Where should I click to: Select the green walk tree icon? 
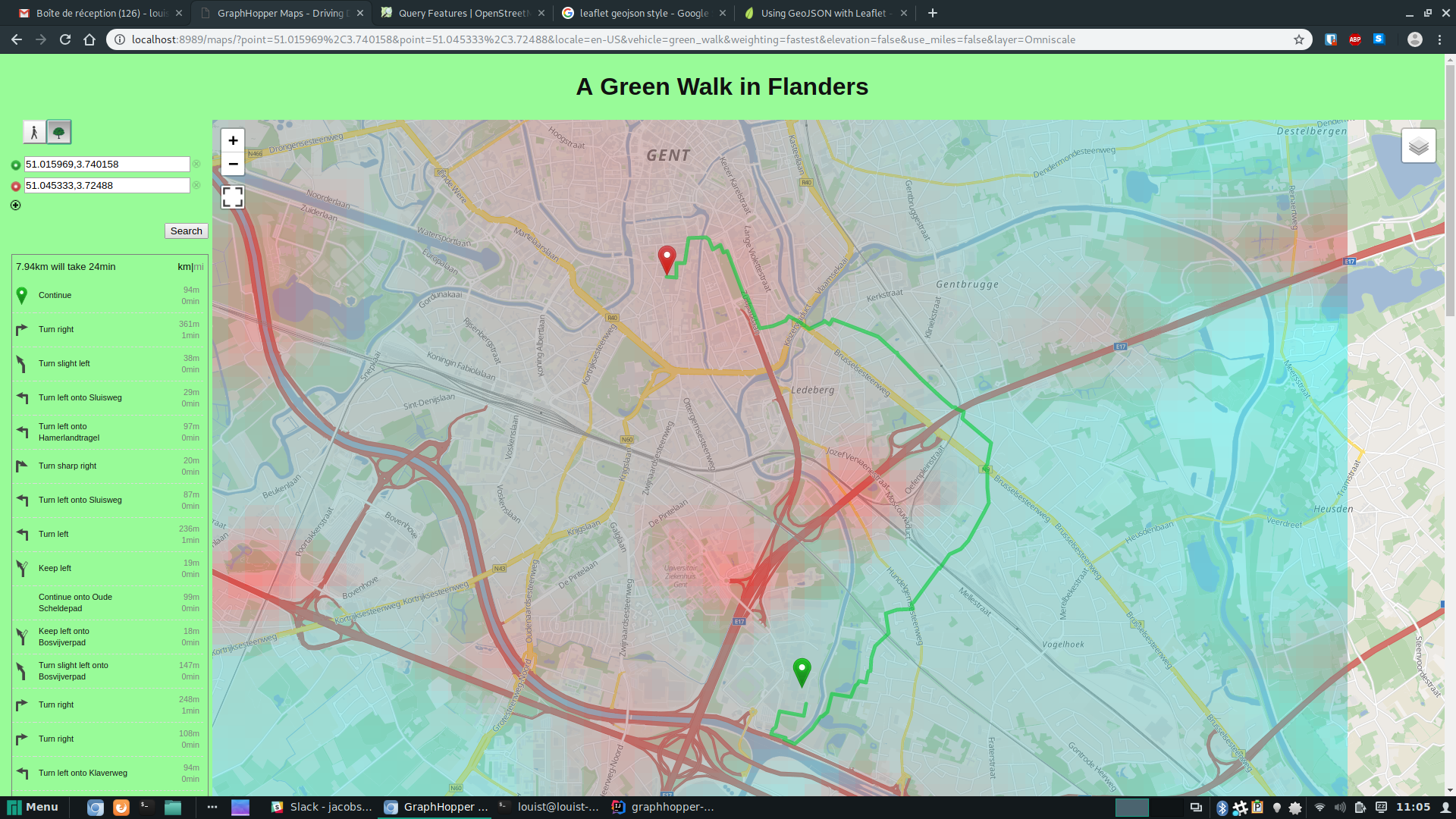coord(59,132)
